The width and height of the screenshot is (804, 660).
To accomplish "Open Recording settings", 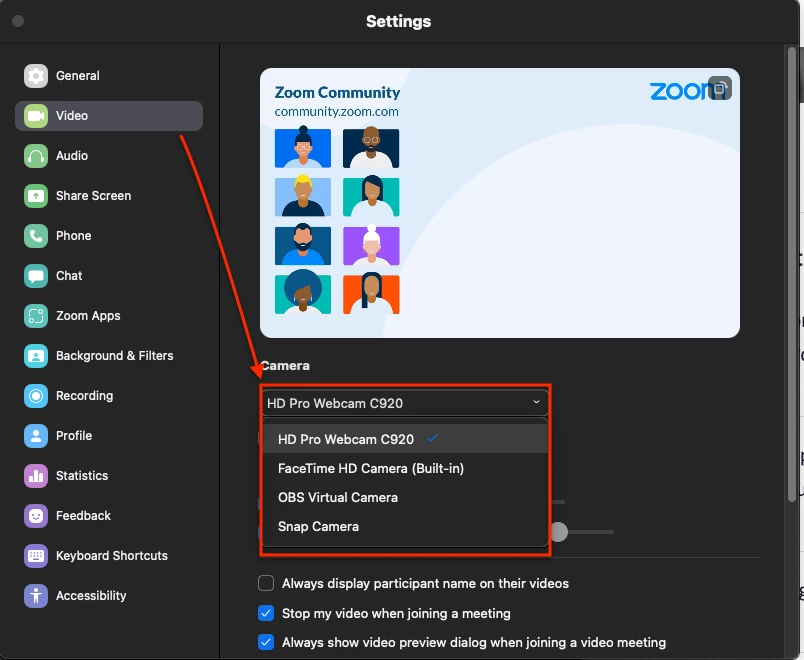I will pyautogui.click(x=85, y=396).
